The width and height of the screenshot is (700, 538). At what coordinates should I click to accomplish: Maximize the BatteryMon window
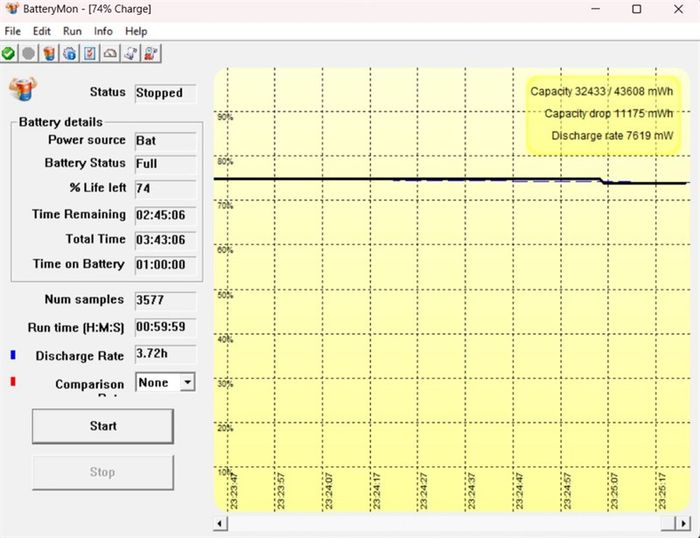tap(637, 9)
